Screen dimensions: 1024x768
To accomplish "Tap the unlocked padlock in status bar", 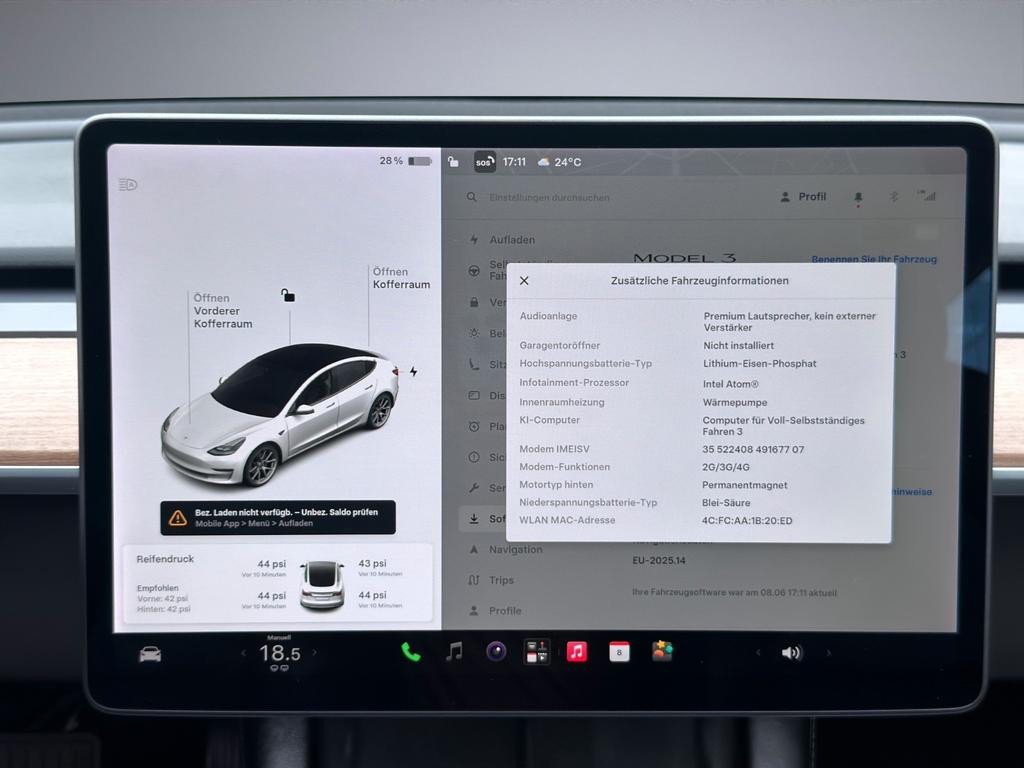I will tap(453, 161).
